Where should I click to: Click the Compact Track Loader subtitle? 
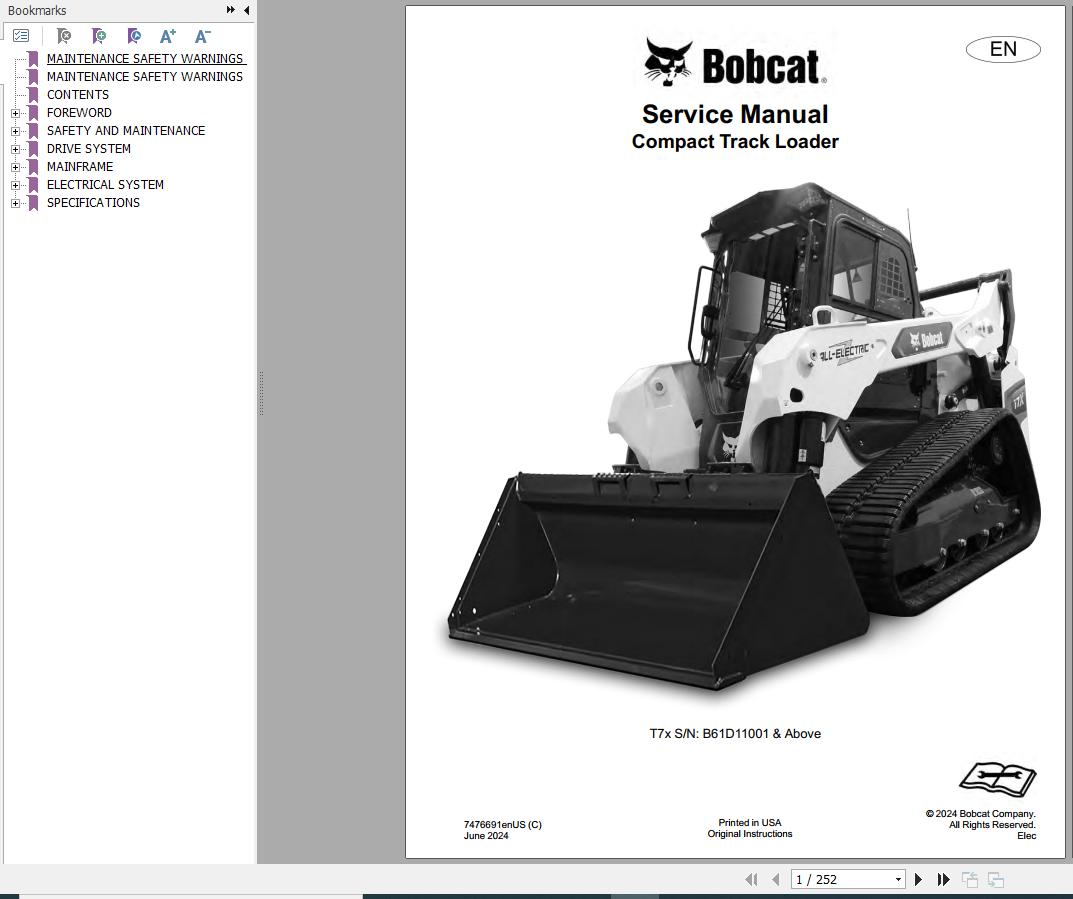[x=735, y=142]
